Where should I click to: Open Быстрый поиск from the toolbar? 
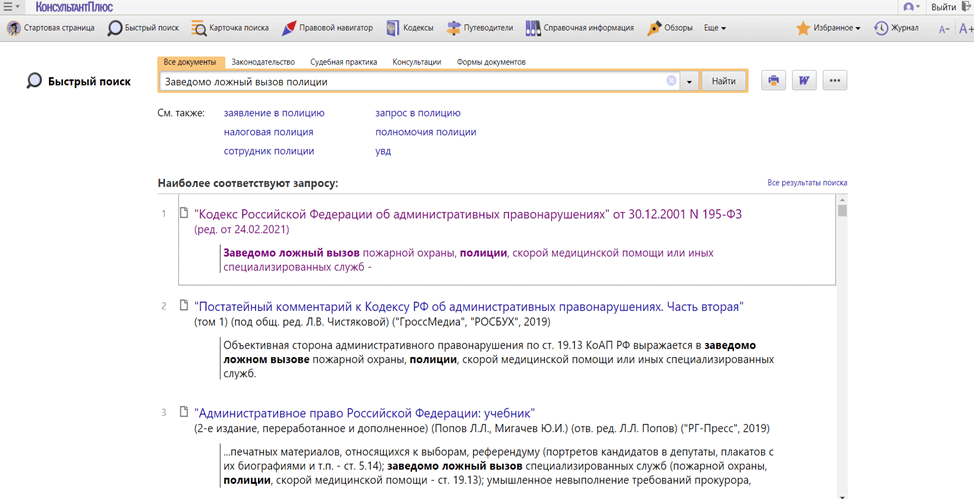(143, 28)
